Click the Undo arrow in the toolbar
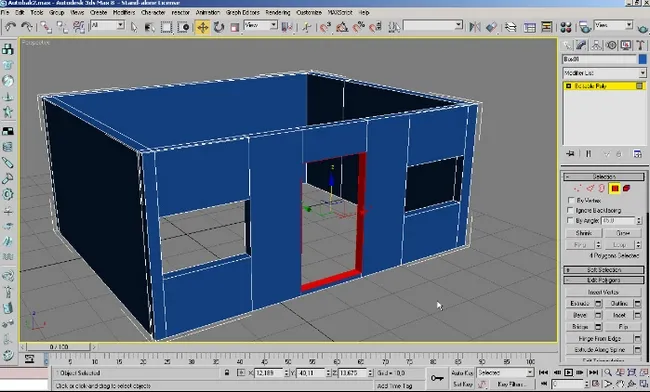Image resolution: width=650 pixels, height=392 pixels. tap(10, 27)
